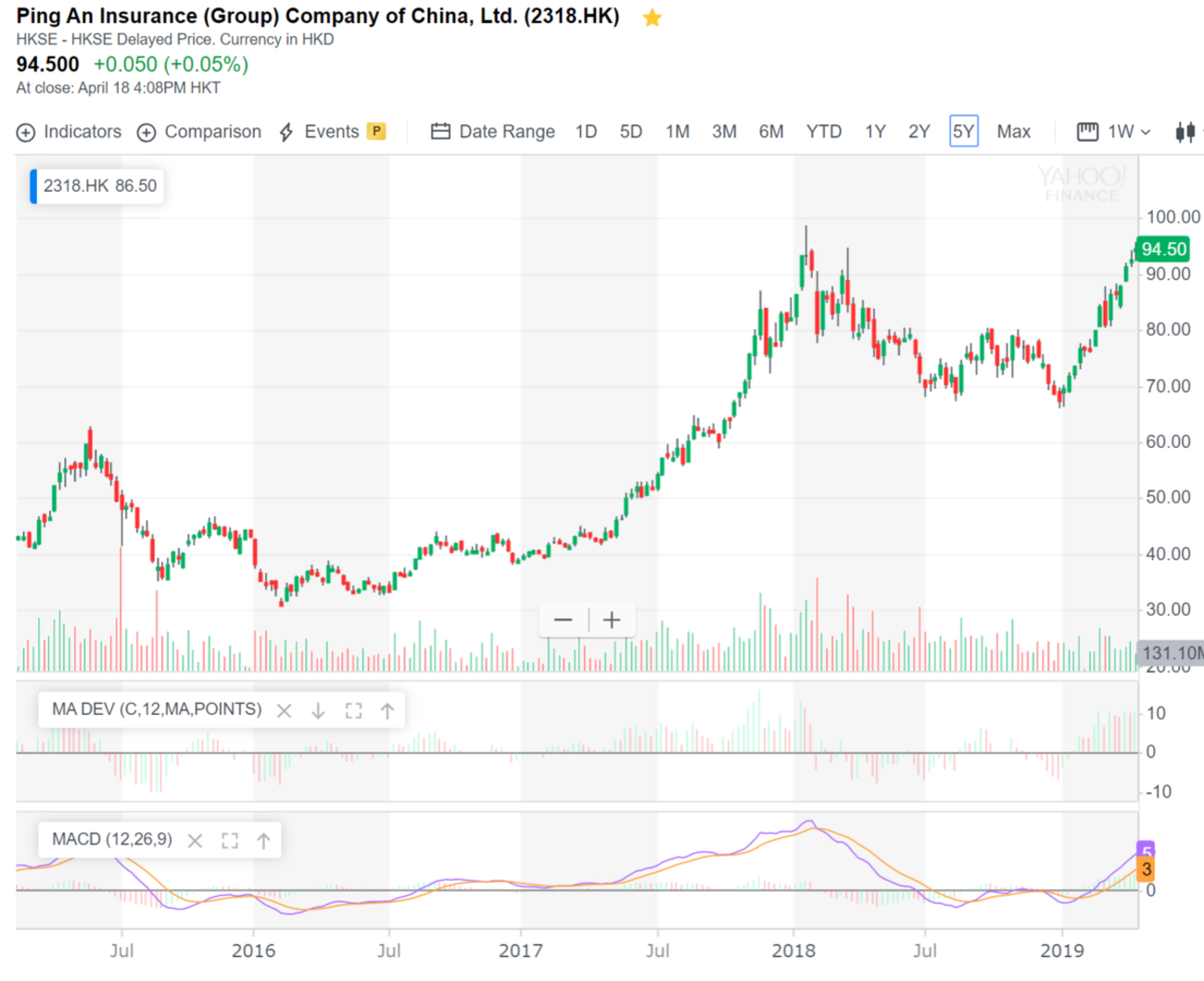
Task: Click the yellow P events badge
Action: click(376, 131)
